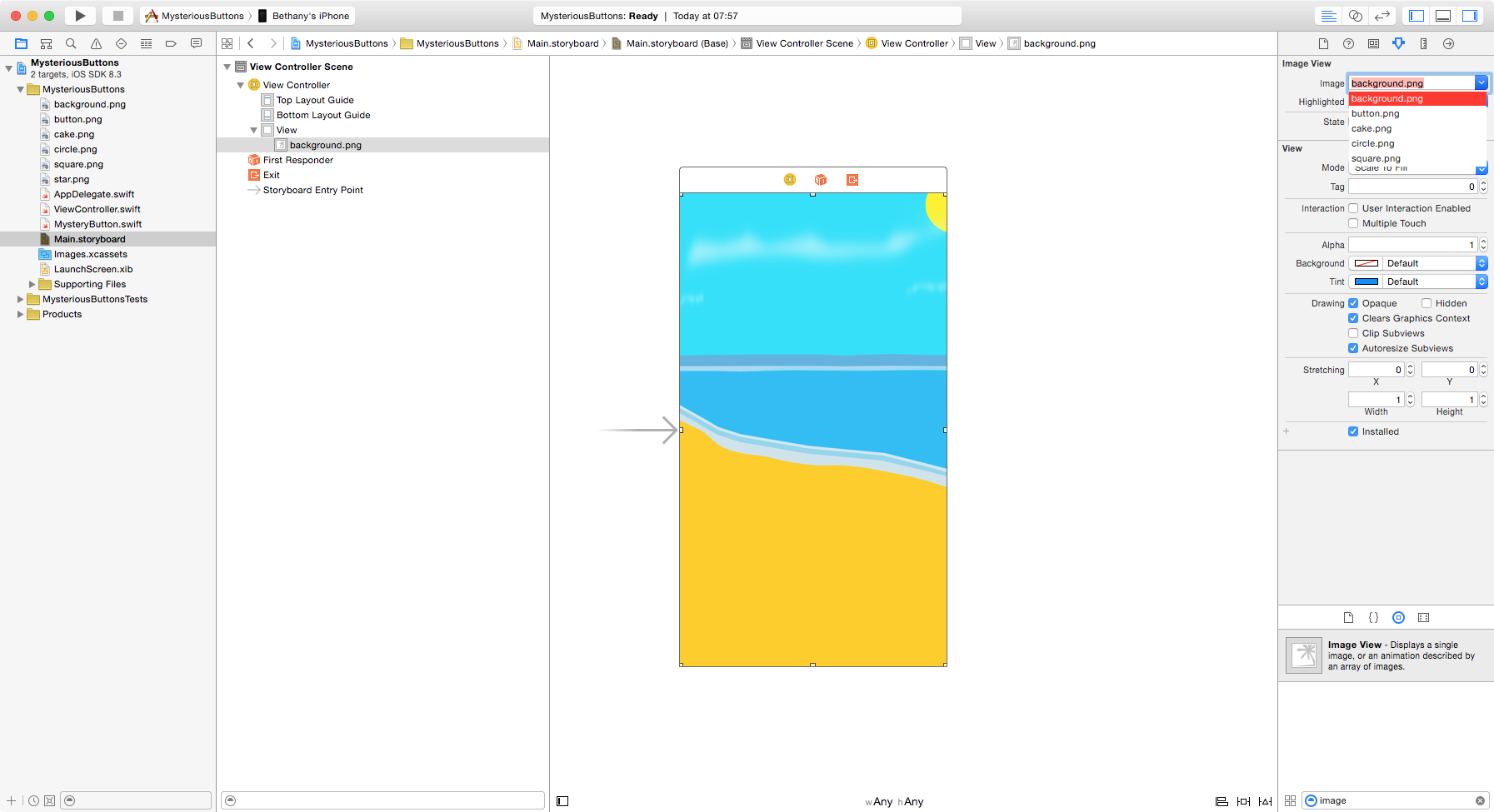Show the File inspector

pos(1323,43)
